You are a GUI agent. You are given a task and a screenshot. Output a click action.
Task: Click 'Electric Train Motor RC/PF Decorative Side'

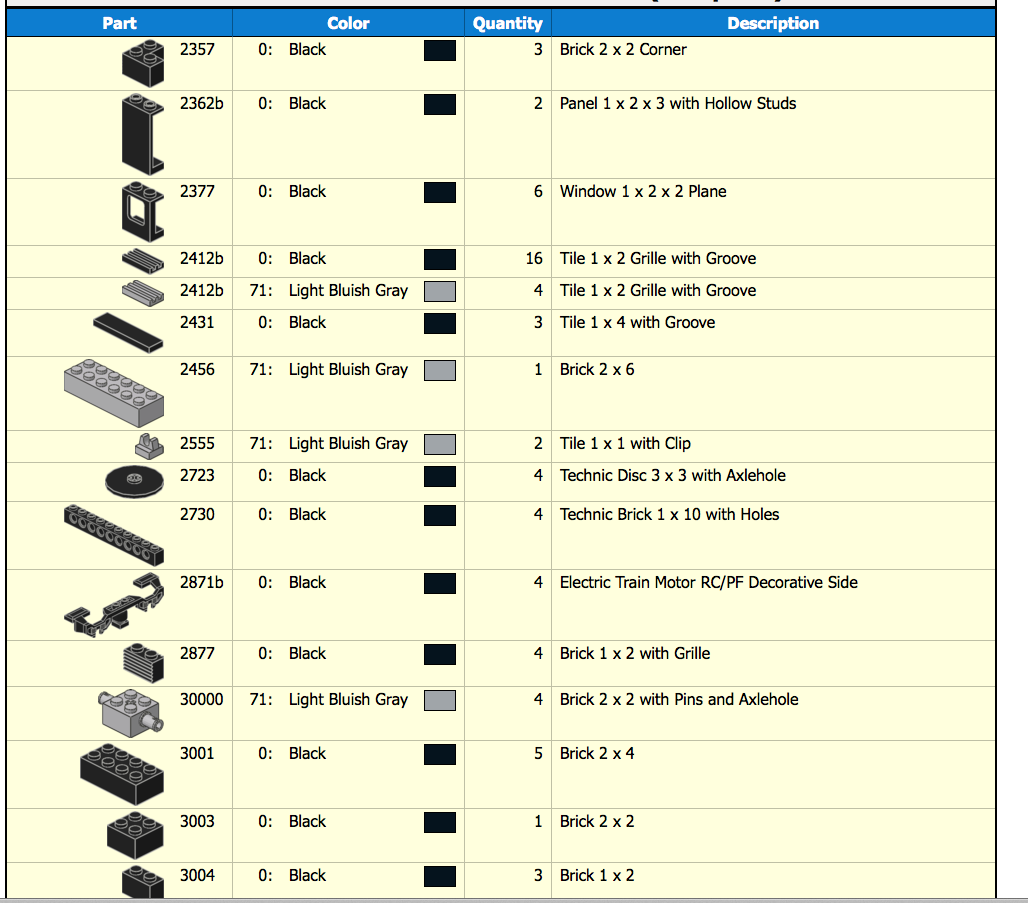pos(709,582)
